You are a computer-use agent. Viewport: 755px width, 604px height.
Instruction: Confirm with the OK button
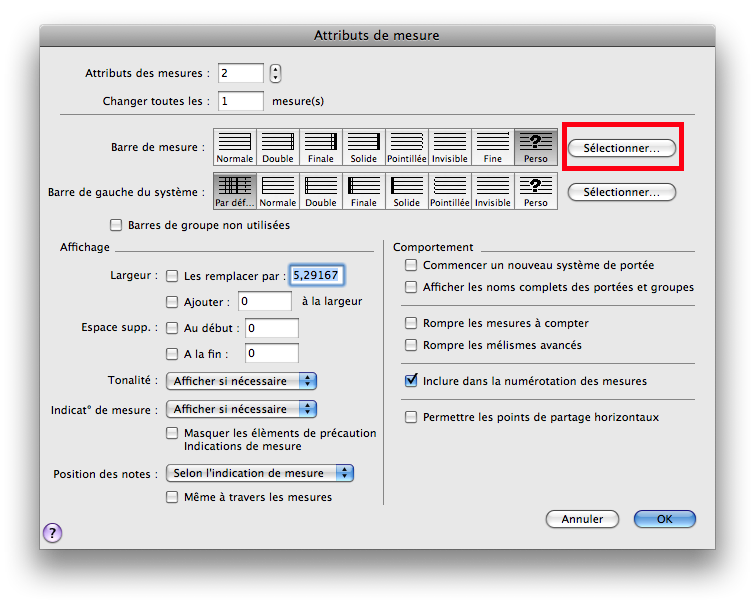coord(664,519)
